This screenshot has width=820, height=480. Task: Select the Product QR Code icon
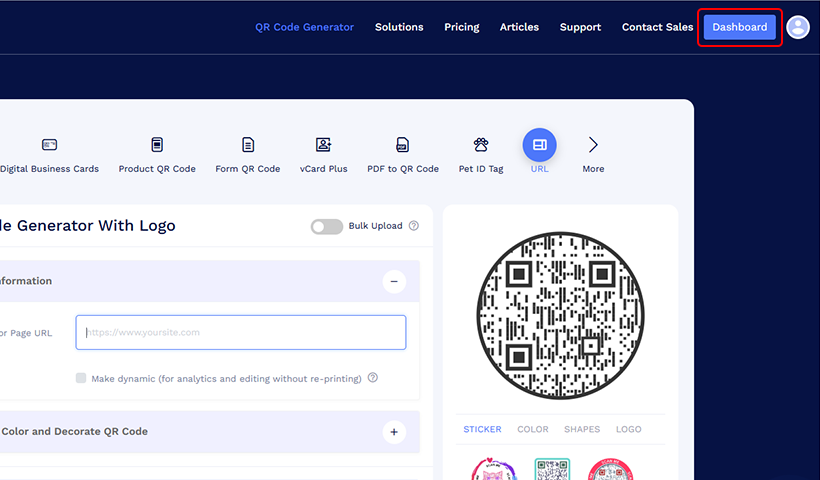pos(157,144)
